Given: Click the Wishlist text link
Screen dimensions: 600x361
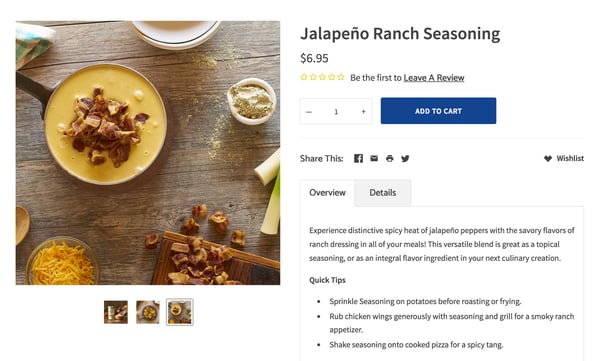Looking at the screenshot, I should point(570,158).
